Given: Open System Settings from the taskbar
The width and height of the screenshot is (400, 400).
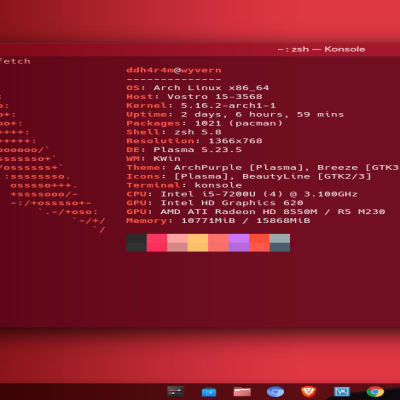Looking at the screenshot, I should (x=175, y=391).
